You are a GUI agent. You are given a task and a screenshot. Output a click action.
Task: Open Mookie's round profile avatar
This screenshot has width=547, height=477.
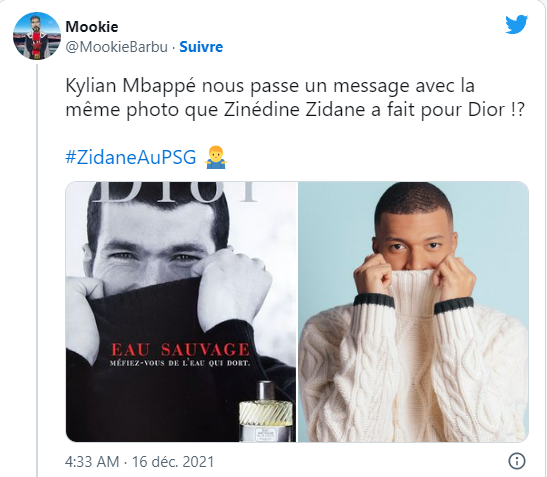click(x=37, y=36)
